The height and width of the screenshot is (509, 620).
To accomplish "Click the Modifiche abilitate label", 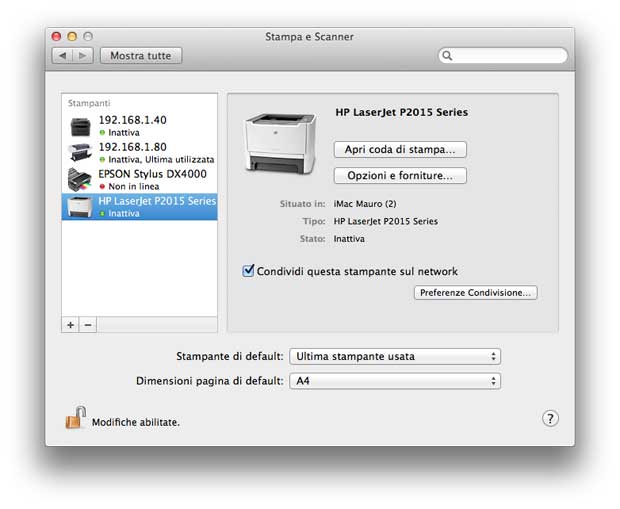I will 136,422.
